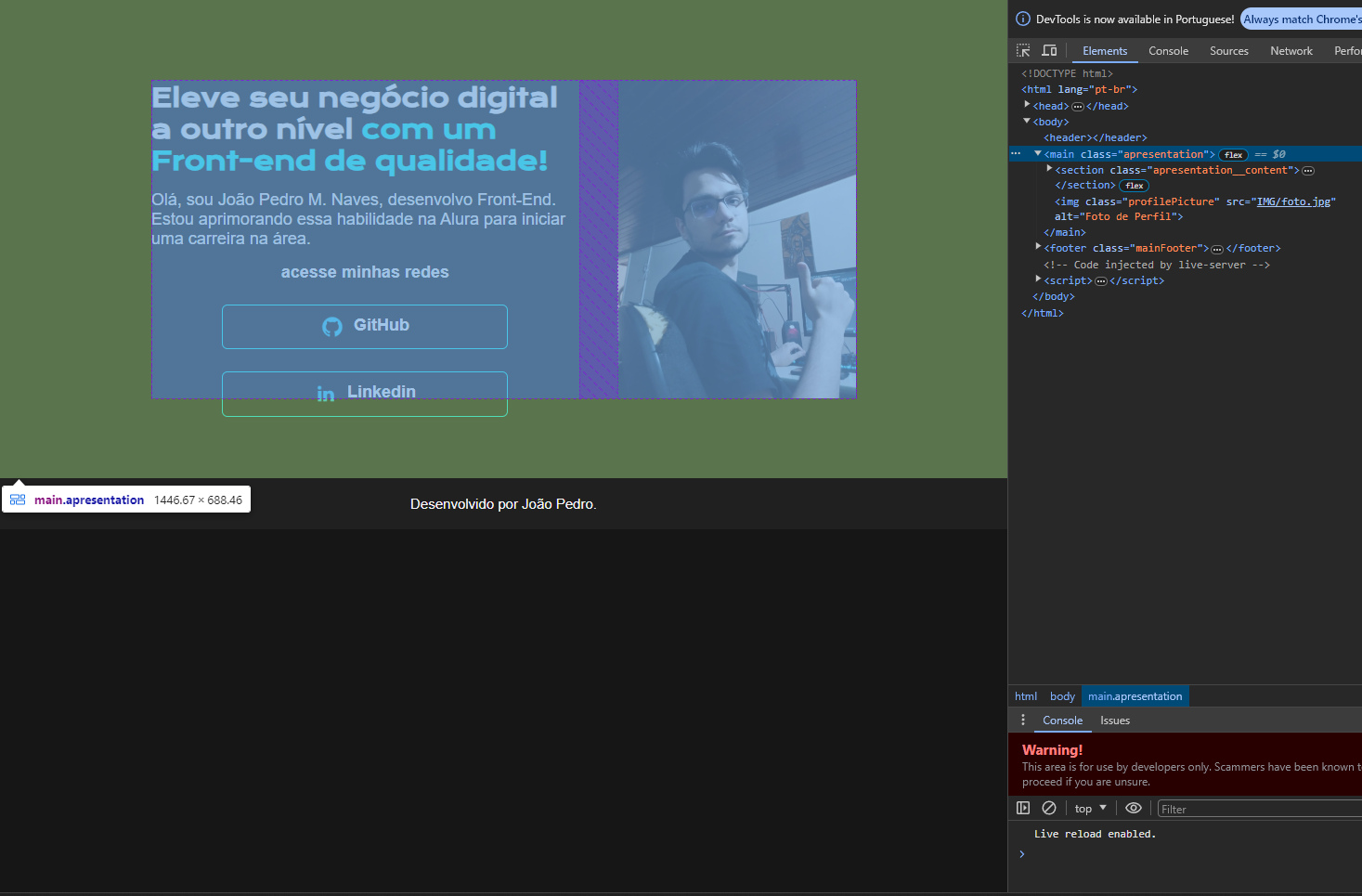Image resolution: width=1362 pixels, height=896 pixels.
Task: Click "Desenvolvido por João Pedro." footer text
Action: 503,504
